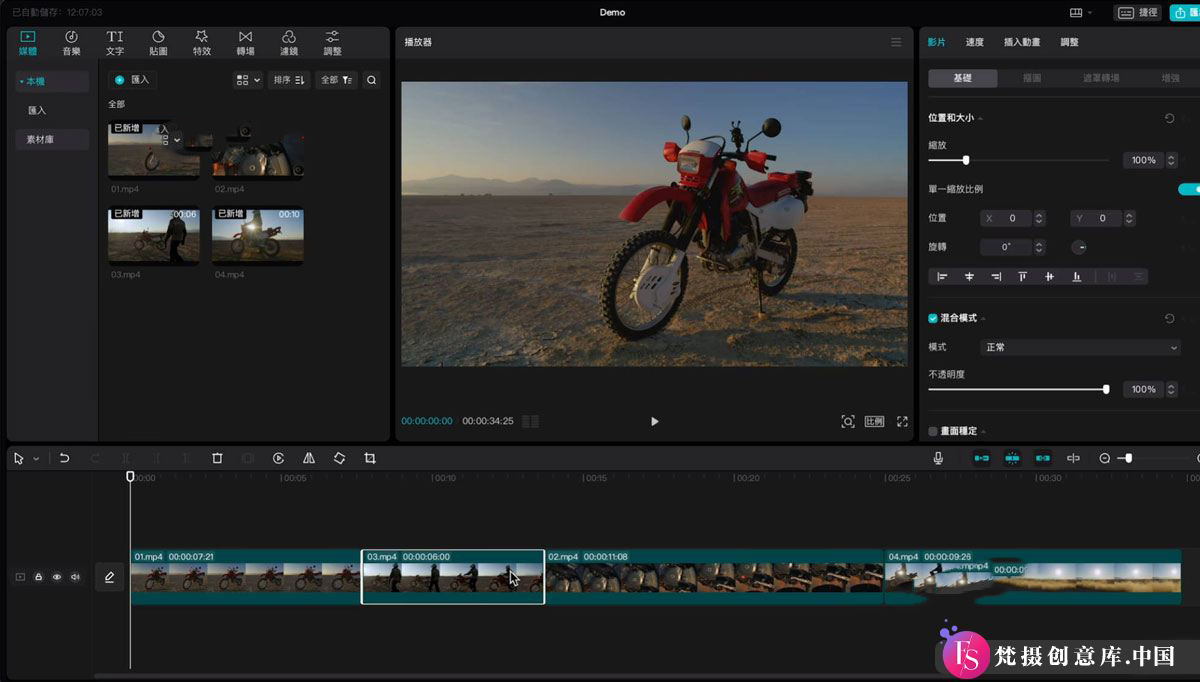Delete the selected clip with trash icon
Viewport: 1200px width, 682px height.
(x=217, y=458)
